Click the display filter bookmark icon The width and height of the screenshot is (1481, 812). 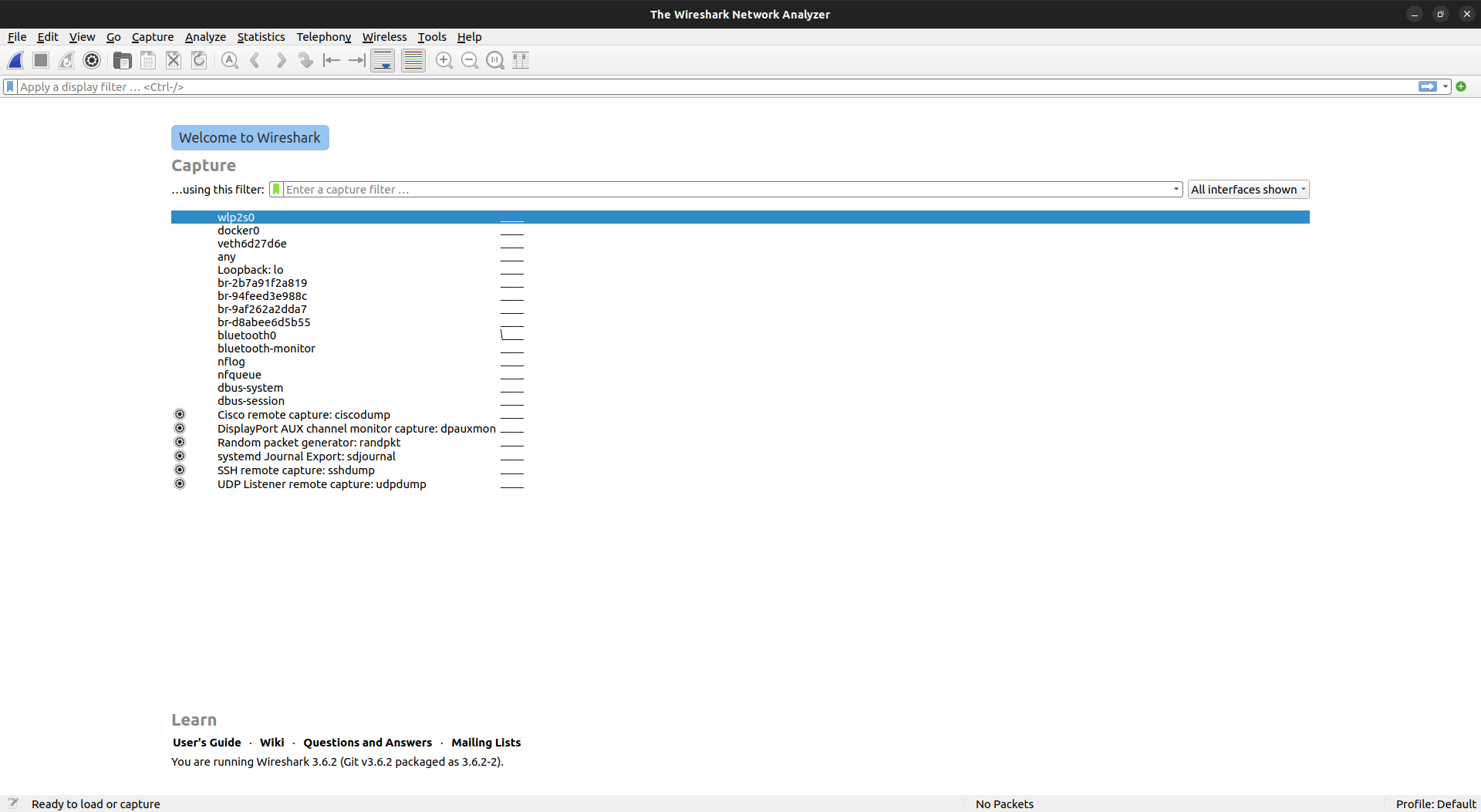coord(10,86)
